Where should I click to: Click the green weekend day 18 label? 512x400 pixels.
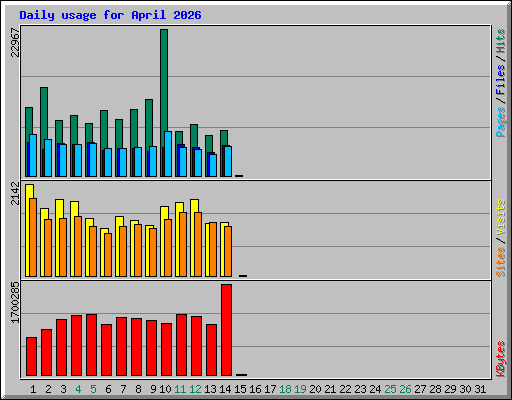pyautogui.click(x=285, y=389)
